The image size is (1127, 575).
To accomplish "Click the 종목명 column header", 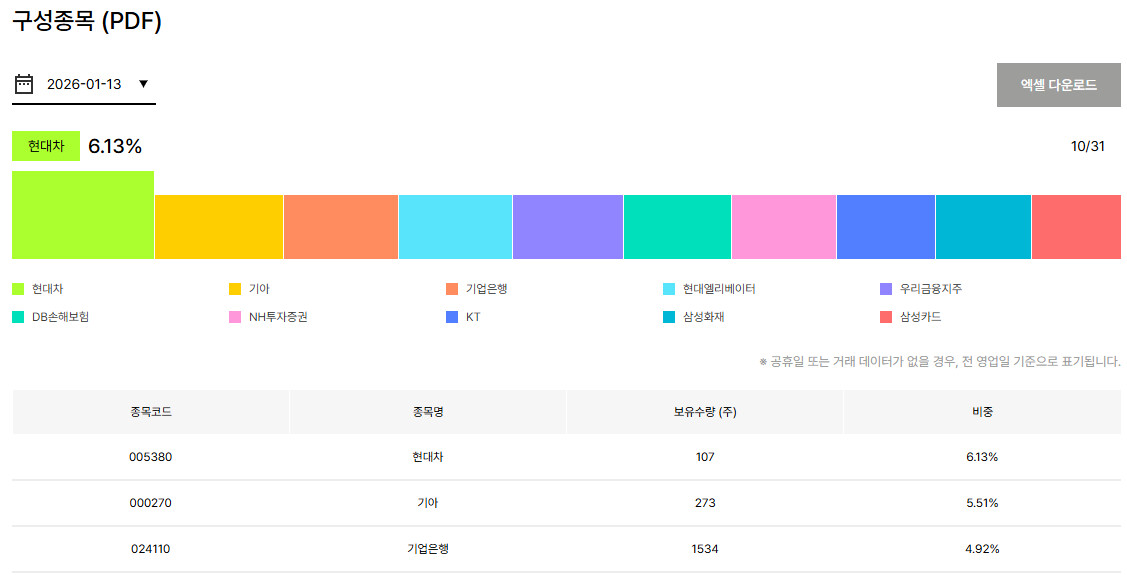I will (x=428, y=413).
